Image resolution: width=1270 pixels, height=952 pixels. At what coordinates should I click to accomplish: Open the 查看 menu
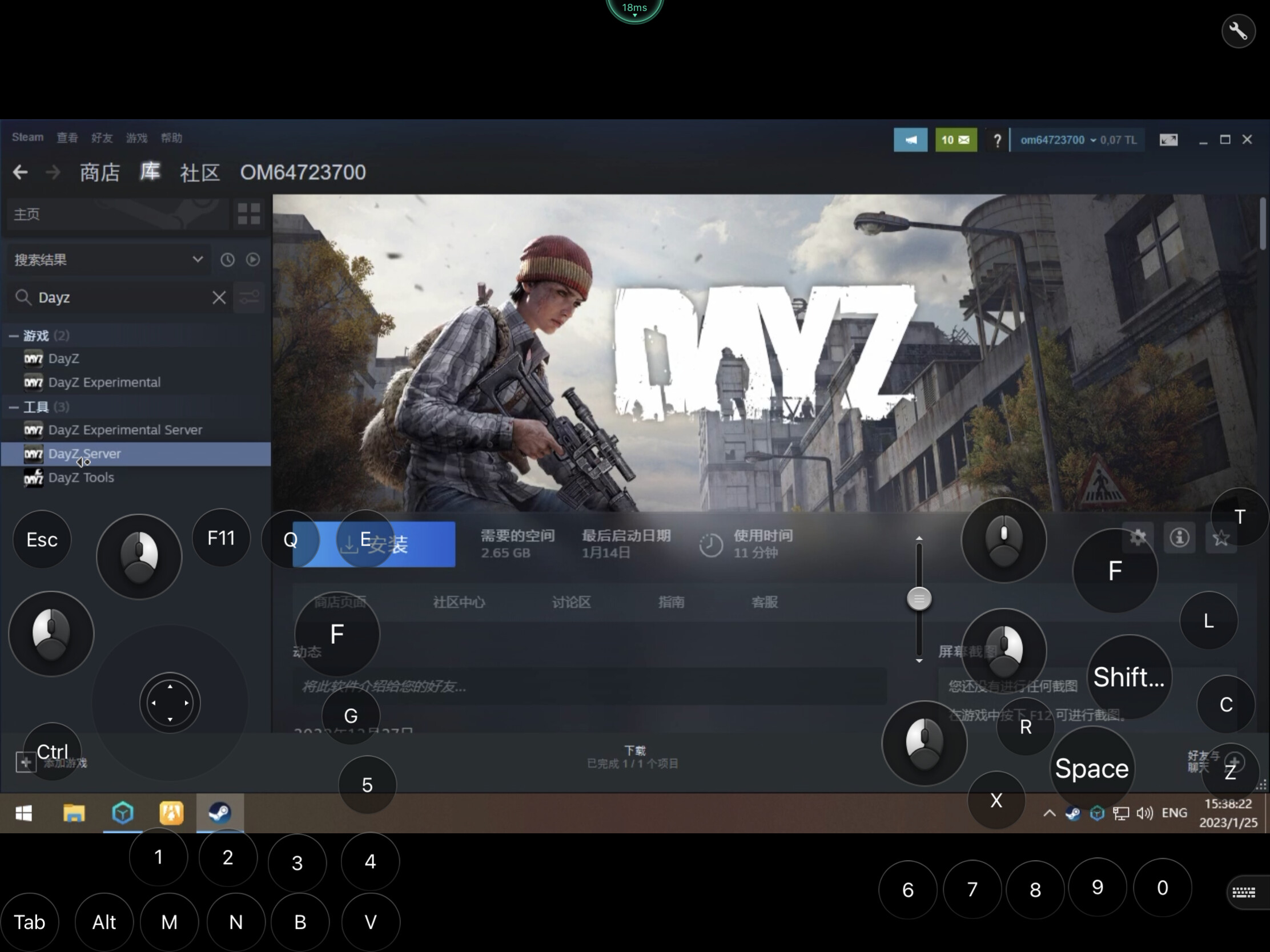click(x=67, y=138)
